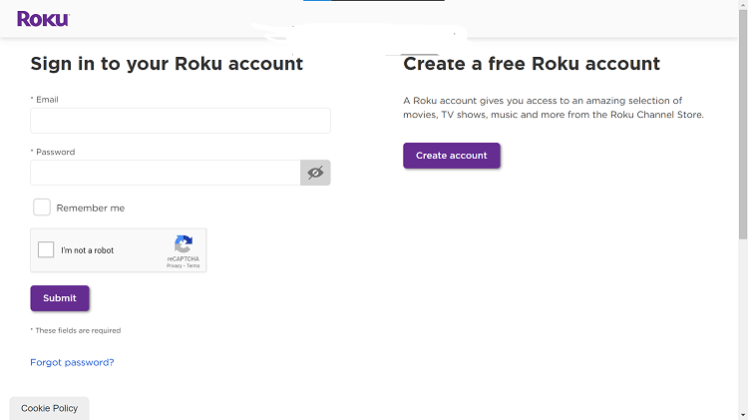Open the reCAPTCHA Terms link
748x420 pixels.
pos(193,266)
